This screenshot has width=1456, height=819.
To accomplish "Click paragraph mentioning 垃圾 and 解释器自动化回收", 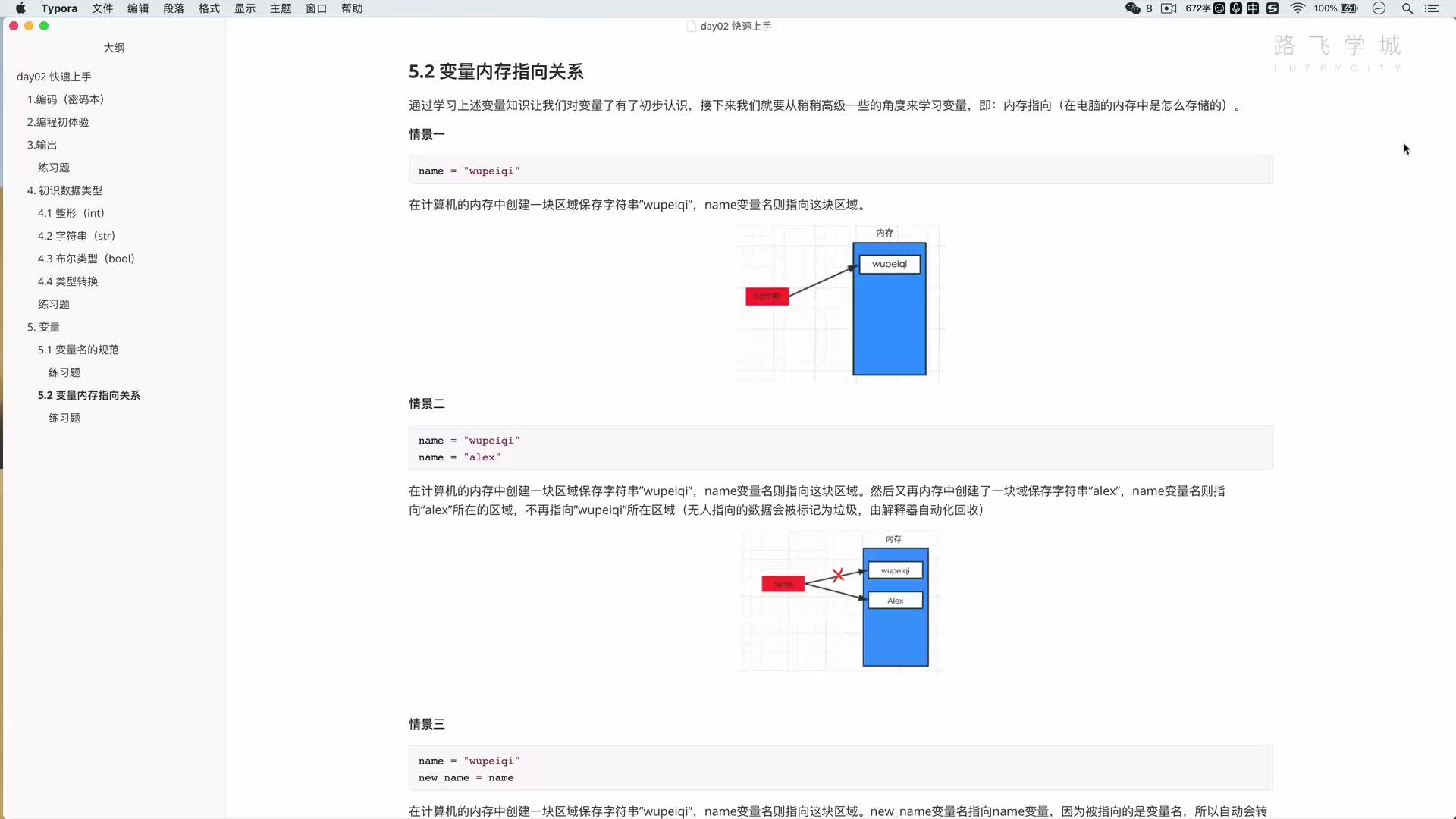I will coord(817,500).
